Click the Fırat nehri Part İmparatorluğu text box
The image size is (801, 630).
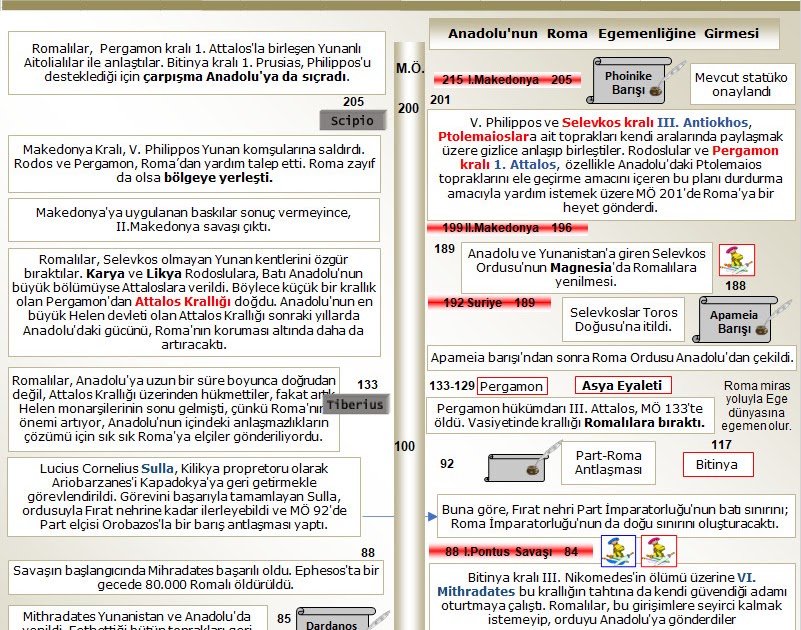[616, 516]
